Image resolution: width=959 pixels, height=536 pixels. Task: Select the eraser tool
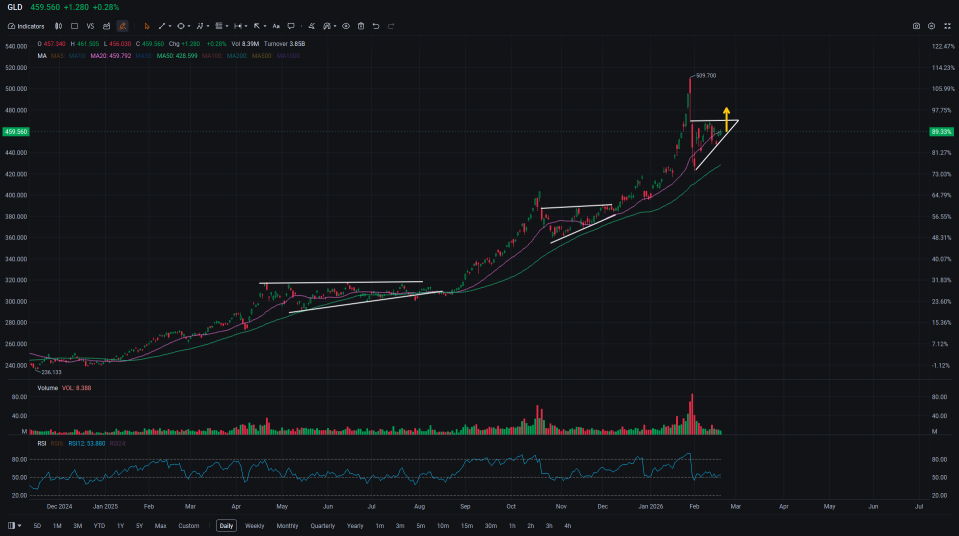312,26
